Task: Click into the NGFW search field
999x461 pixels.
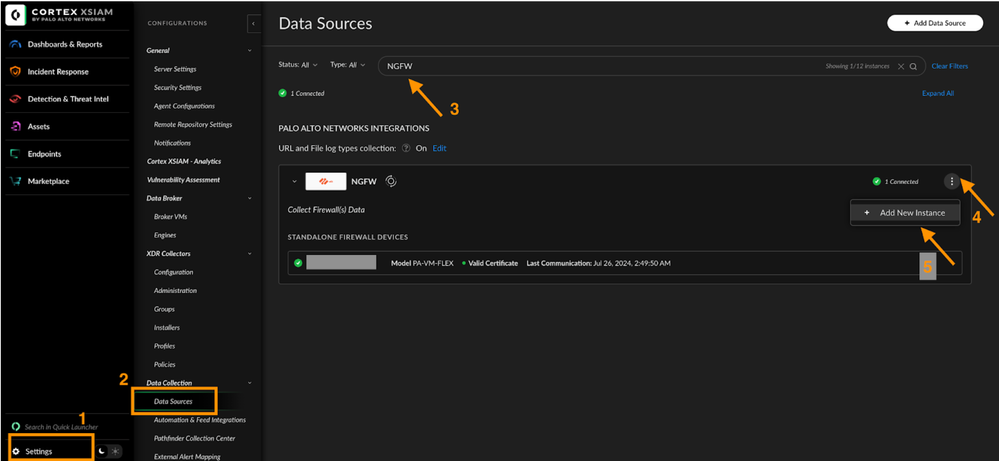Action: 600,66
